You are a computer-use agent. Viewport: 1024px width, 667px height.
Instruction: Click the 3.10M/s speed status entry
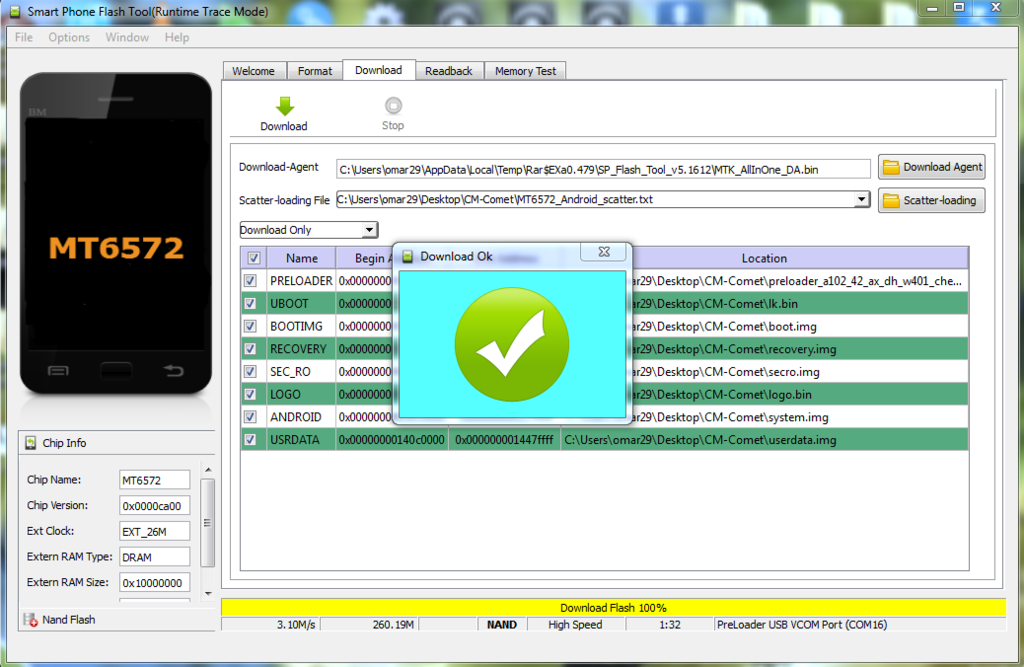point(270,625)
